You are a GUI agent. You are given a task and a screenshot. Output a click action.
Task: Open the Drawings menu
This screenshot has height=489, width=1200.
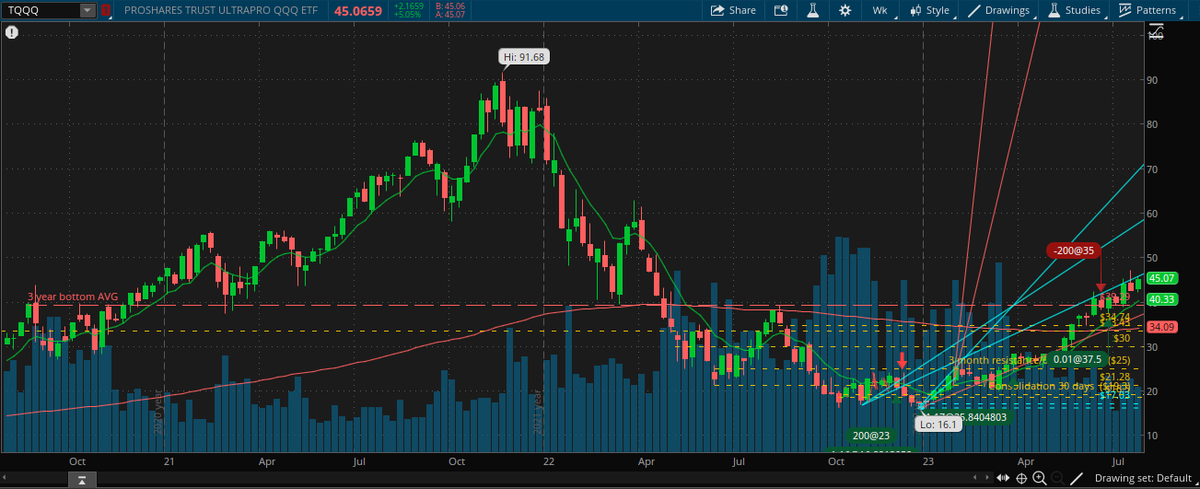[1000, 10]
